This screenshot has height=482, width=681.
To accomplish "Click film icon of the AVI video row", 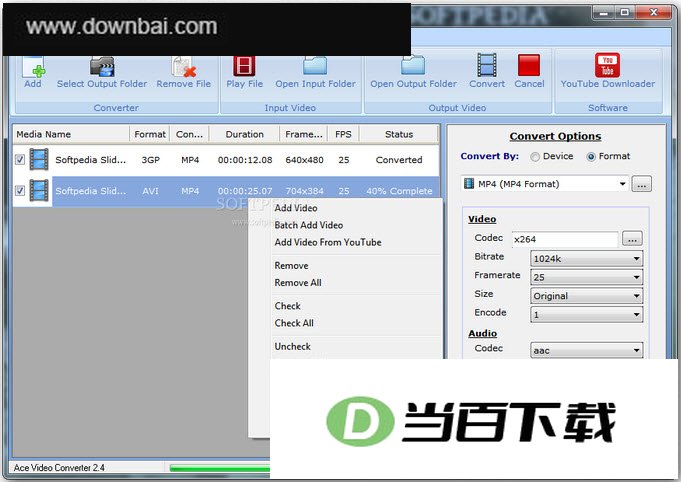I will [x=39, y=191].
